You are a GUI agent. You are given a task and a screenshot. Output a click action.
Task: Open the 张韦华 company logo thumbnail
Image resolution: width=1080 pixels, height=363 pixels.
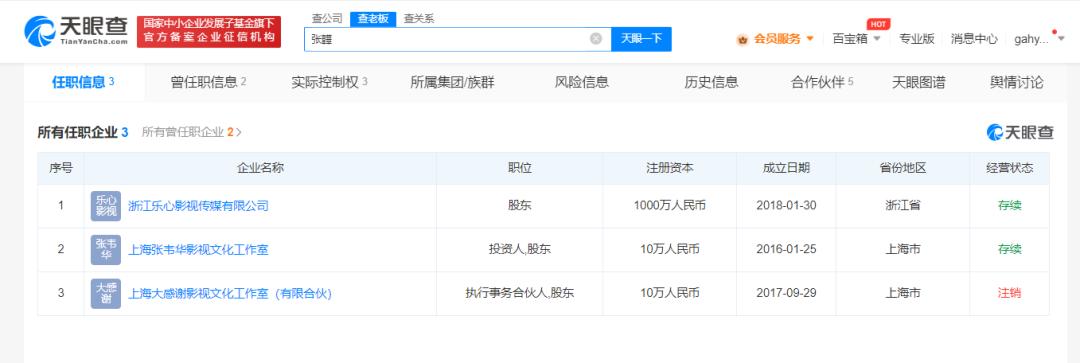105,249
